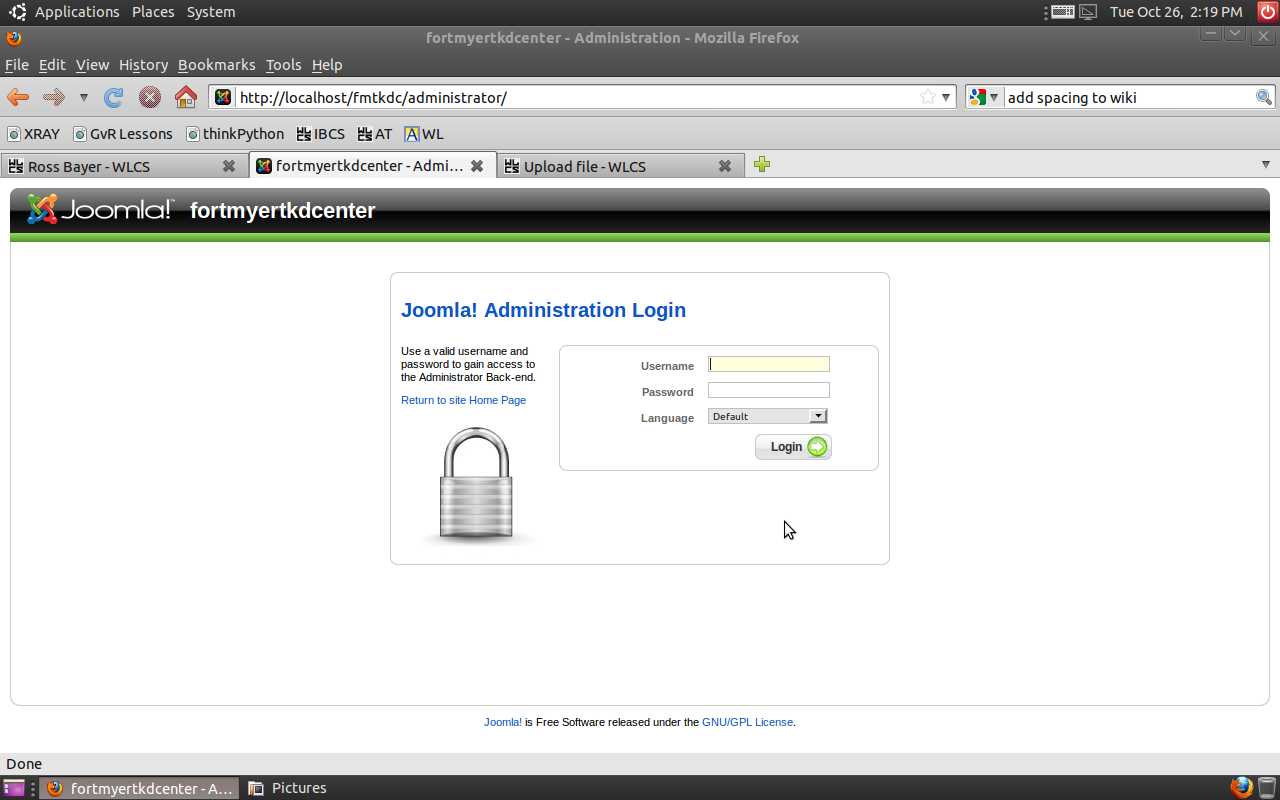Open the GvR Lessons bookmark
This screenshot has height=800, width=1280.
pos(123,134)
